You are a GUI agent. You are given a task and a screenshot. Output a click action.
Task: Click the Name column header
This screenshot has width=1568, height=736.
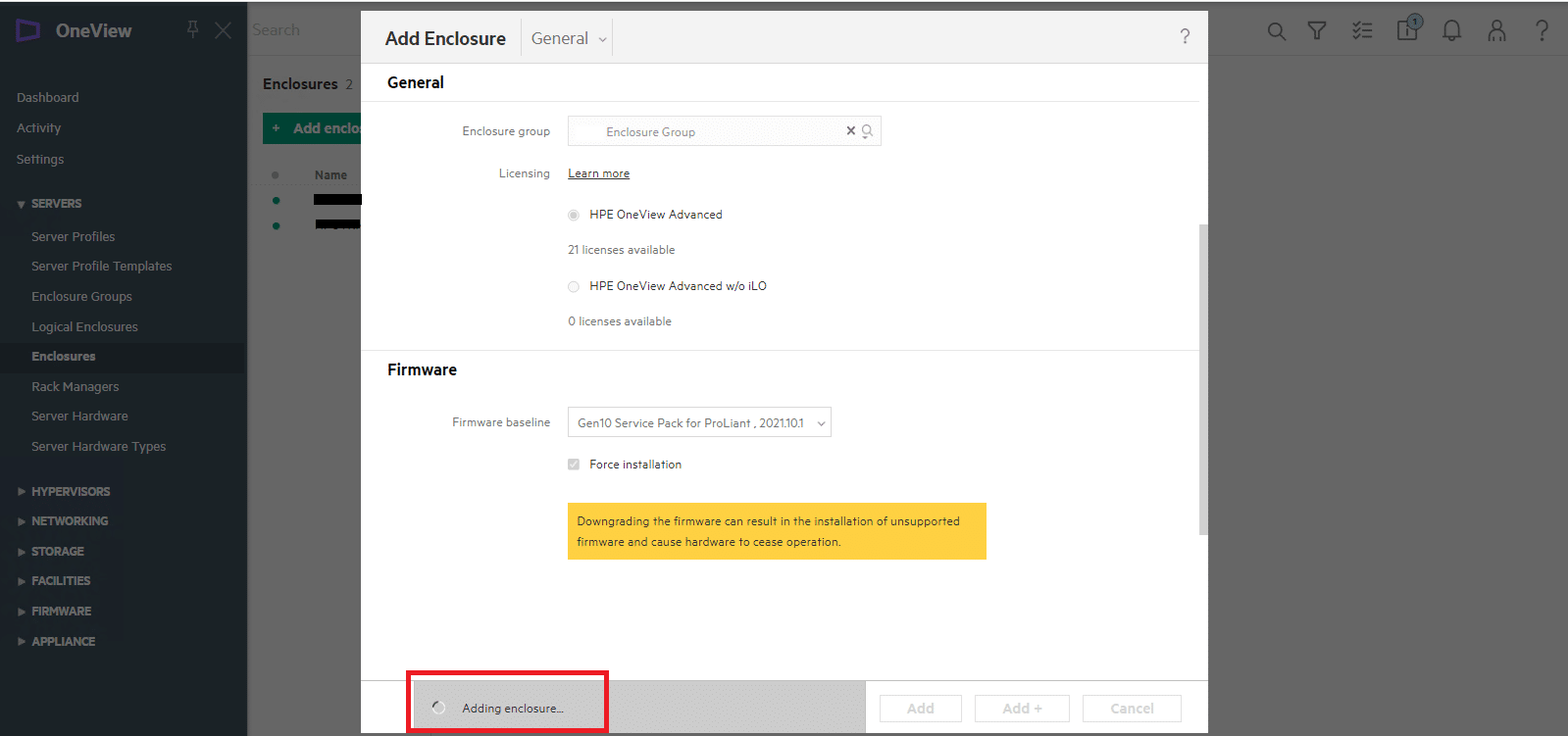pos(330,174)
